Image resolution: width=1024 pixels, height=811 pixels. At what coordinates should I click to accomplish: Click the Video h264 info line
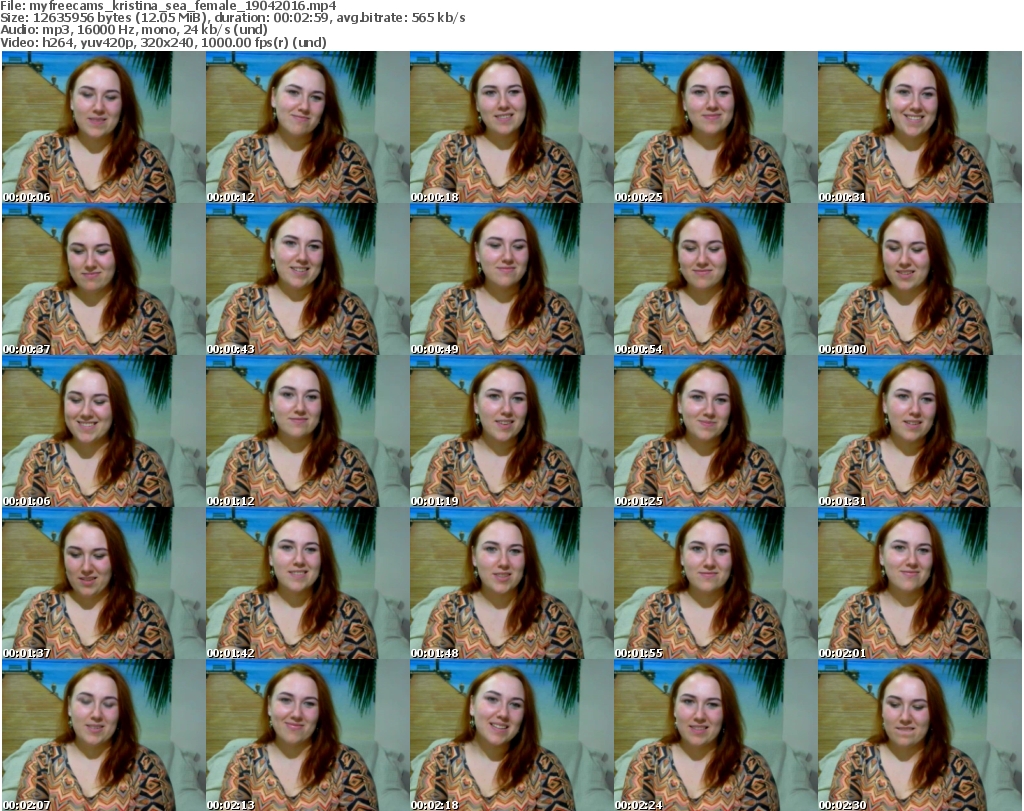[x=163, y=42]
